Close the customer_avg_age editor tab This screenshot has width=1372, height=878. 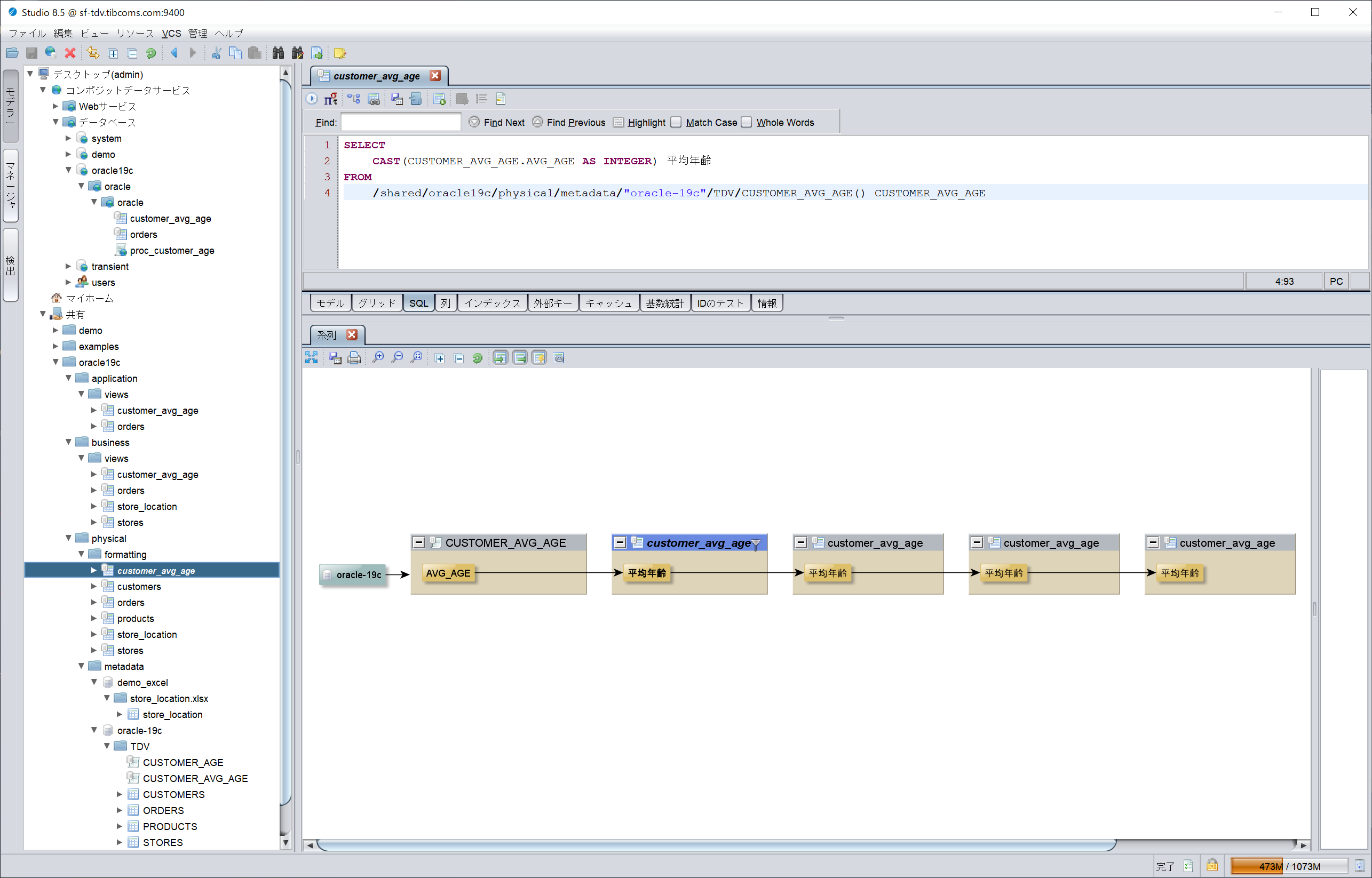coord(435,75)
